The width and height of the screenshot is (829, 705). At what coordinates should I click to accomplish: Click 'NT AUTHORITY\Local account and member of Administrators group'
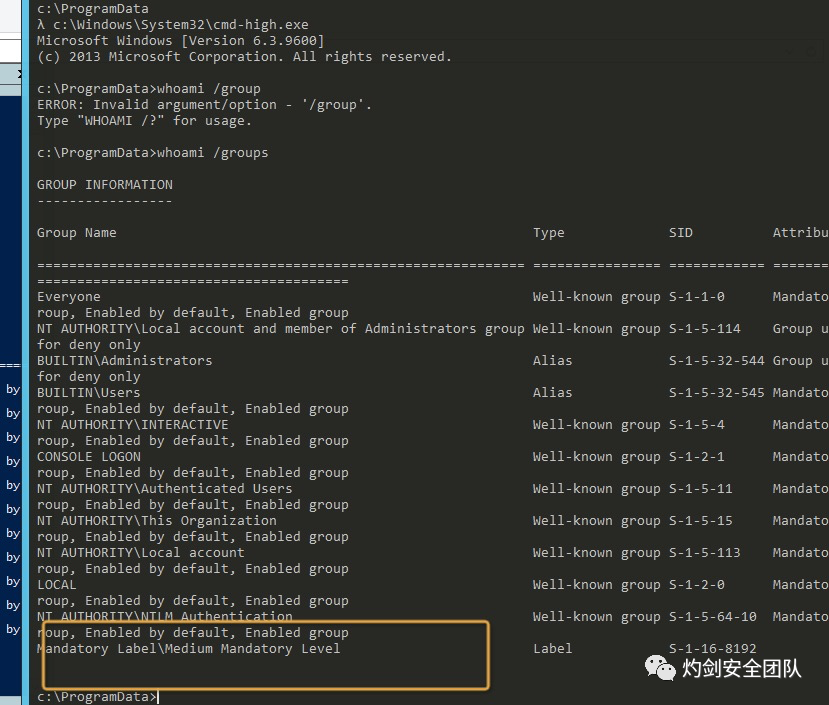pyautogui.click(x=281, y=328)
